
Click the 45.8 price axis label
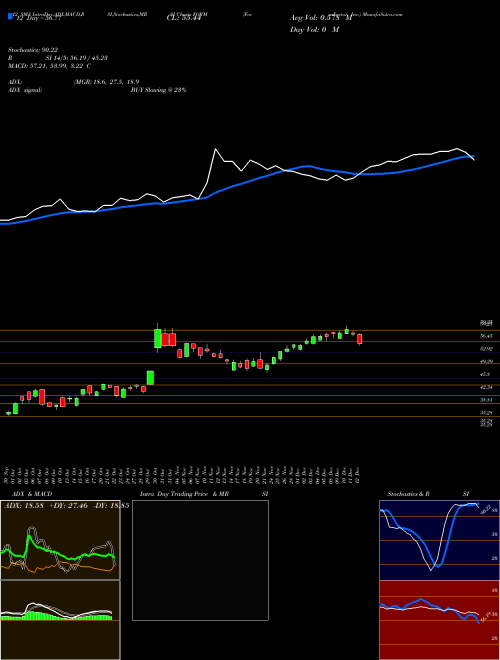(485, 374)
